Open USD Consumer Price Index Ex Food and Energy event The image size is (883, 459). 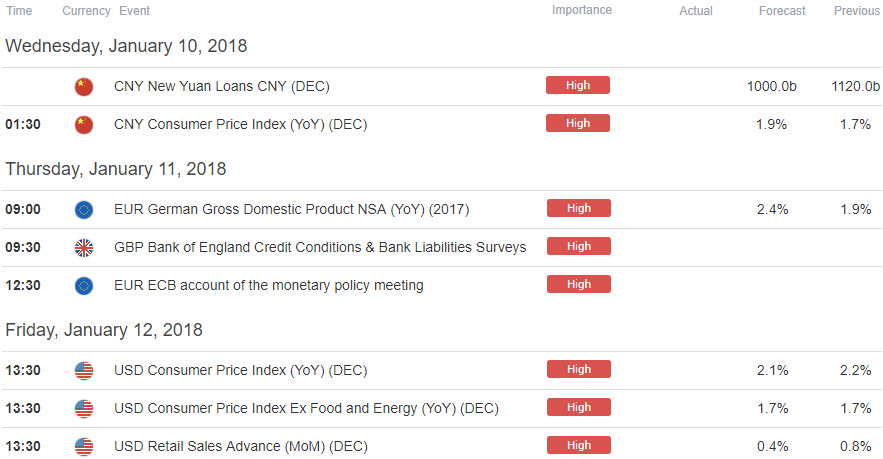(306, 408)
